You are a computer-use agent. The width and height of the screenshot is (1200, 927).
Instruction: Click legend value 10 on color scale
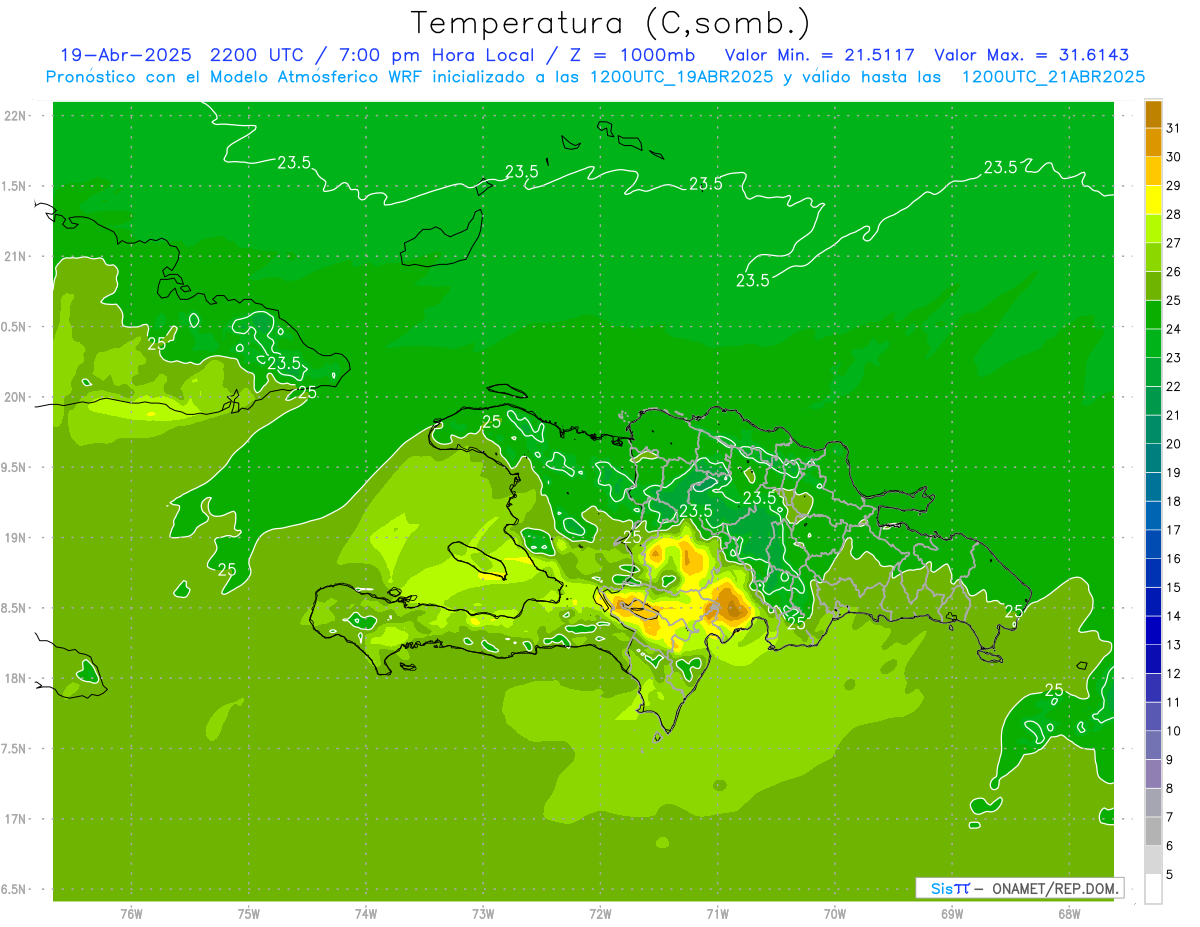pos(1173,731)
